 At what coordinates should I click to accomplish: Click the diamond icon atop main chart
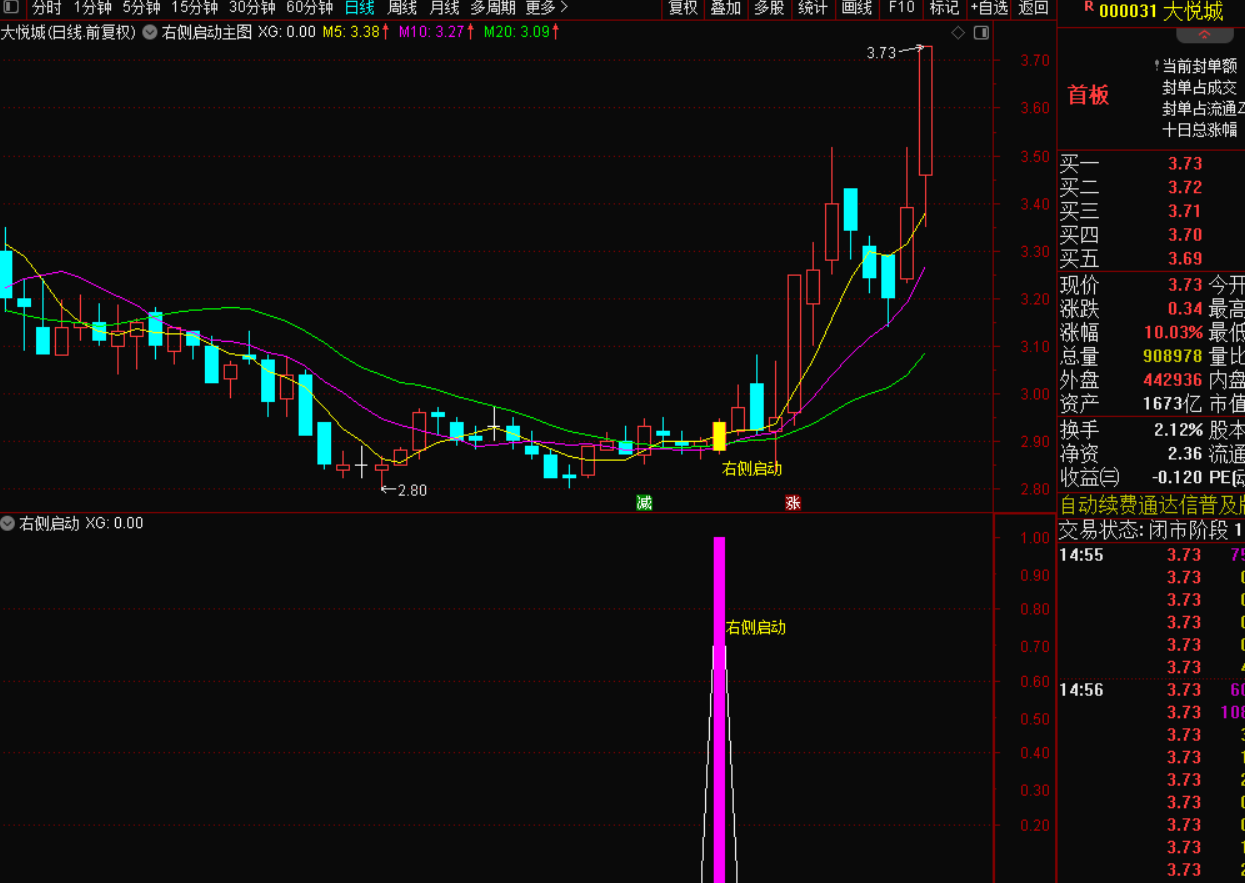point(958,33)
